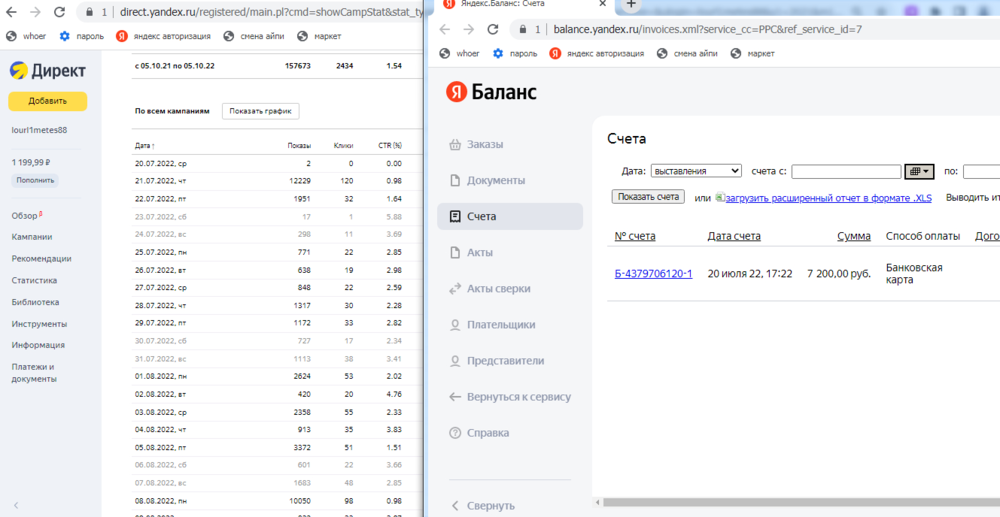This screenshot has width=1000, height=517.
Task: Open пароль bookmark in Direct window
Action: point(82,36)
